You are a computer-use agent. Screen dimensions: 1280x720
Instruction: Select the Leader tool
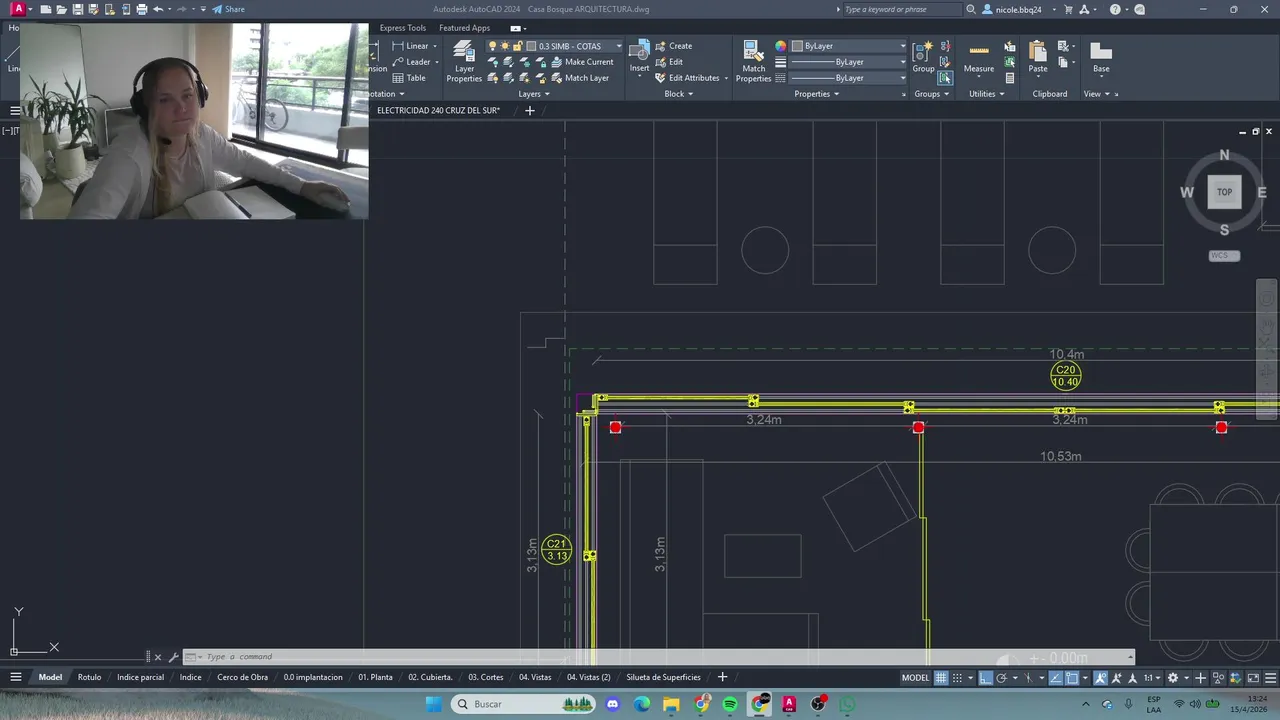pyautogui.click(x=412, y=62)
